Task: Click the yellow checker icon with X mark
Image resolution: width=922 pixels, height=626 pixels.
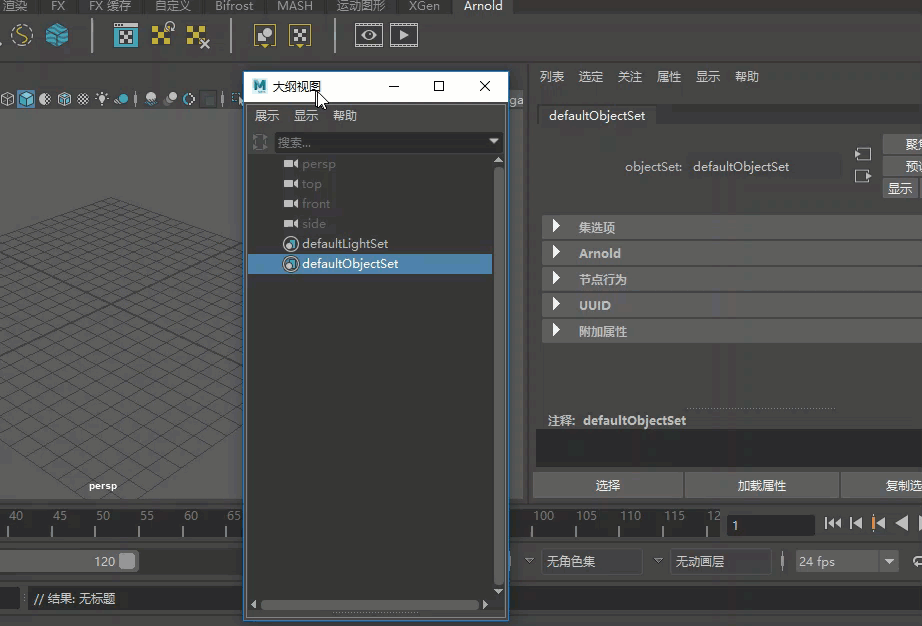Action: click(x=198, y=36)
